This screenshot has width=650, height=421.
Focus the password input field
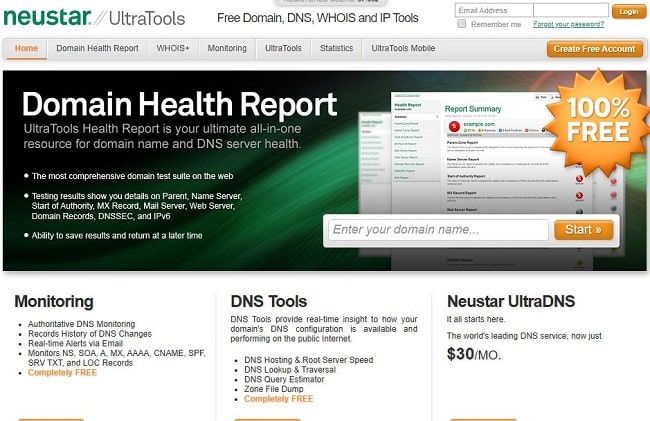[571, 10]
